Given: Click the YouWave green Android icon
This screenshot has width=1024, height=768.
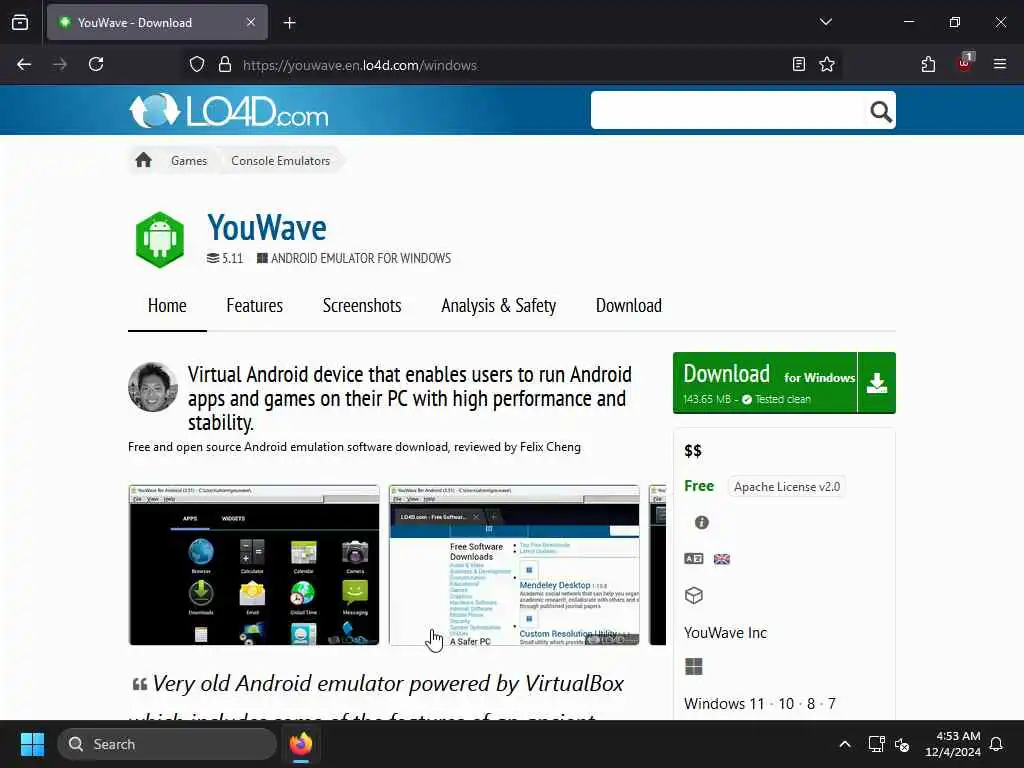Looking at the screenshot, I should [x=160, y=240].
